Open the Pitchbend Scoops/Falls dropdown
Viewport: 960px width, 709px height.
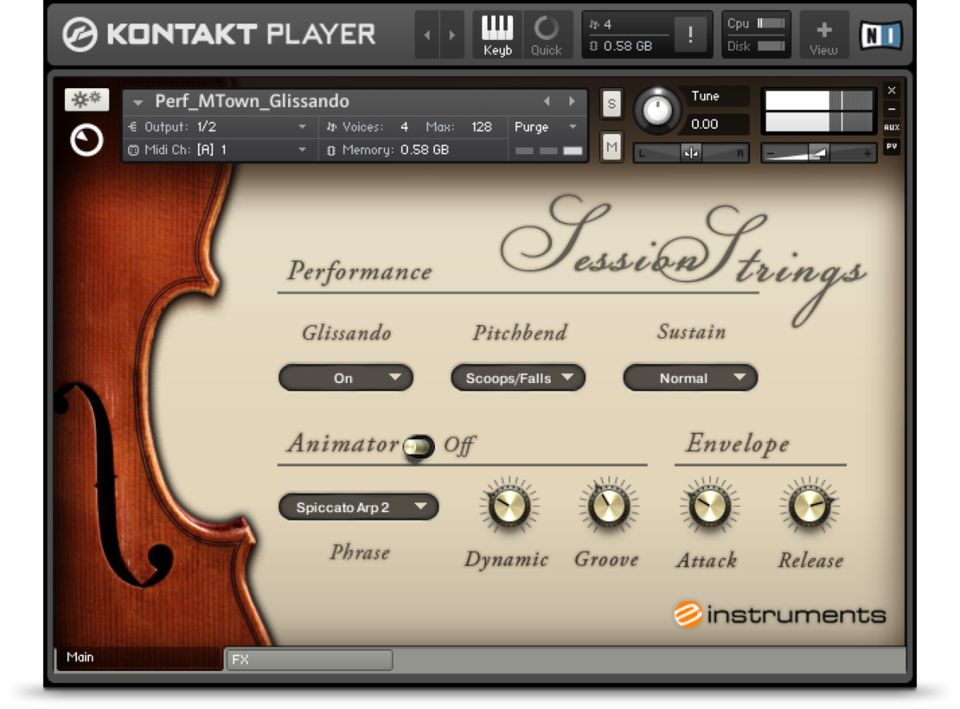click(518, 378)
